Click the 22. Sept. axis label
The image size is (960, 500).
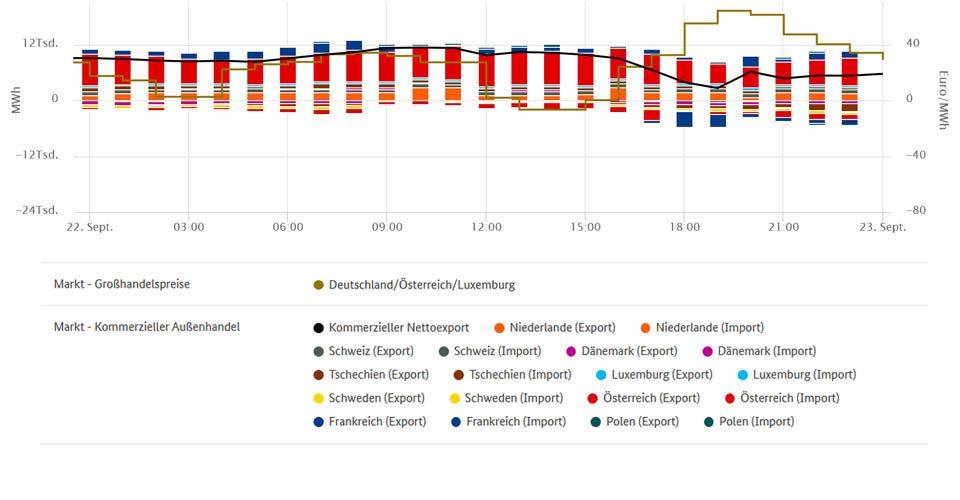point(90,227)
